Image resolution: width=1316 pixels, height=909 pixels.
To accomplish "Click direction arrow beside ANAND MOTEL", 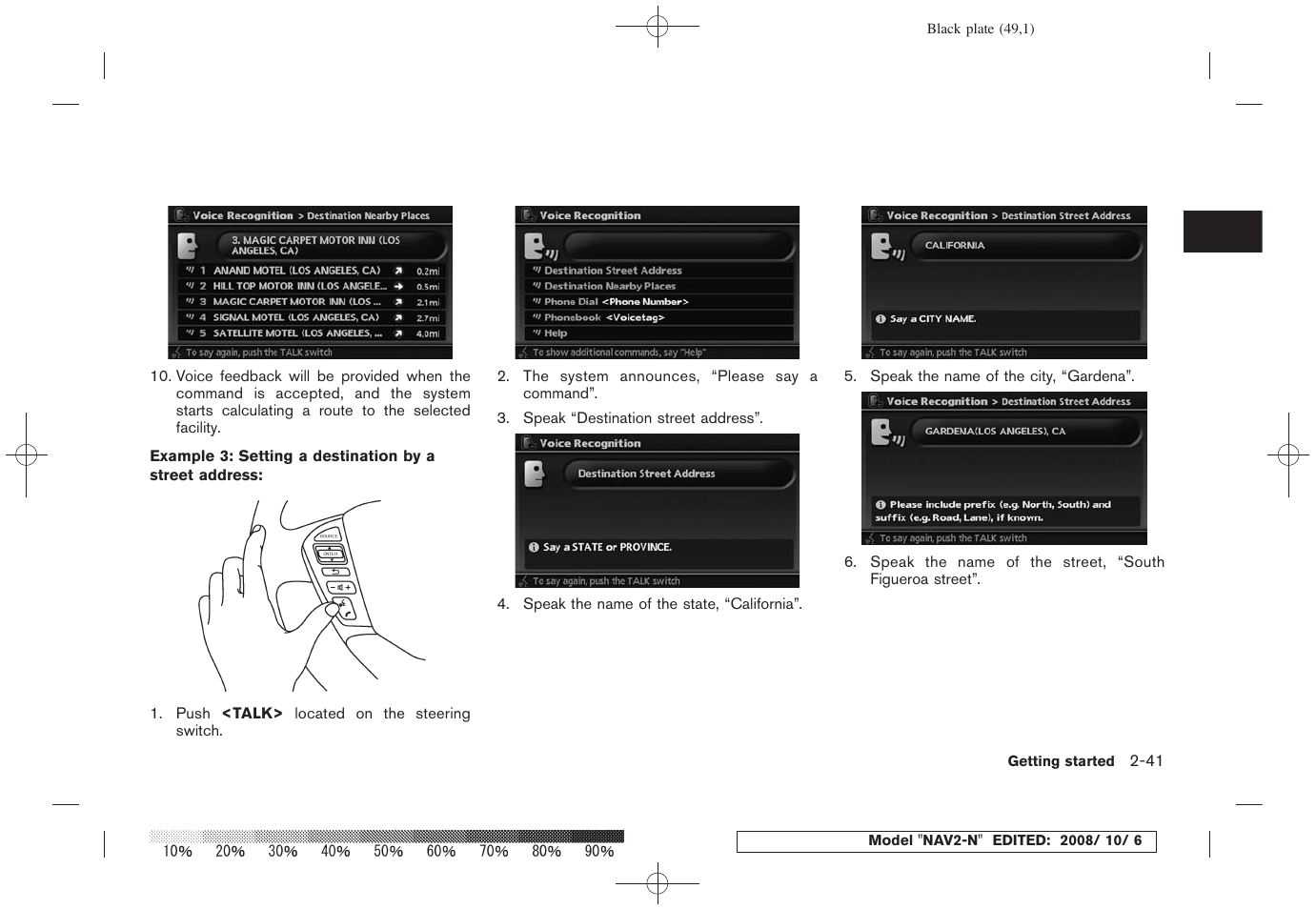I will coord(398,271).
